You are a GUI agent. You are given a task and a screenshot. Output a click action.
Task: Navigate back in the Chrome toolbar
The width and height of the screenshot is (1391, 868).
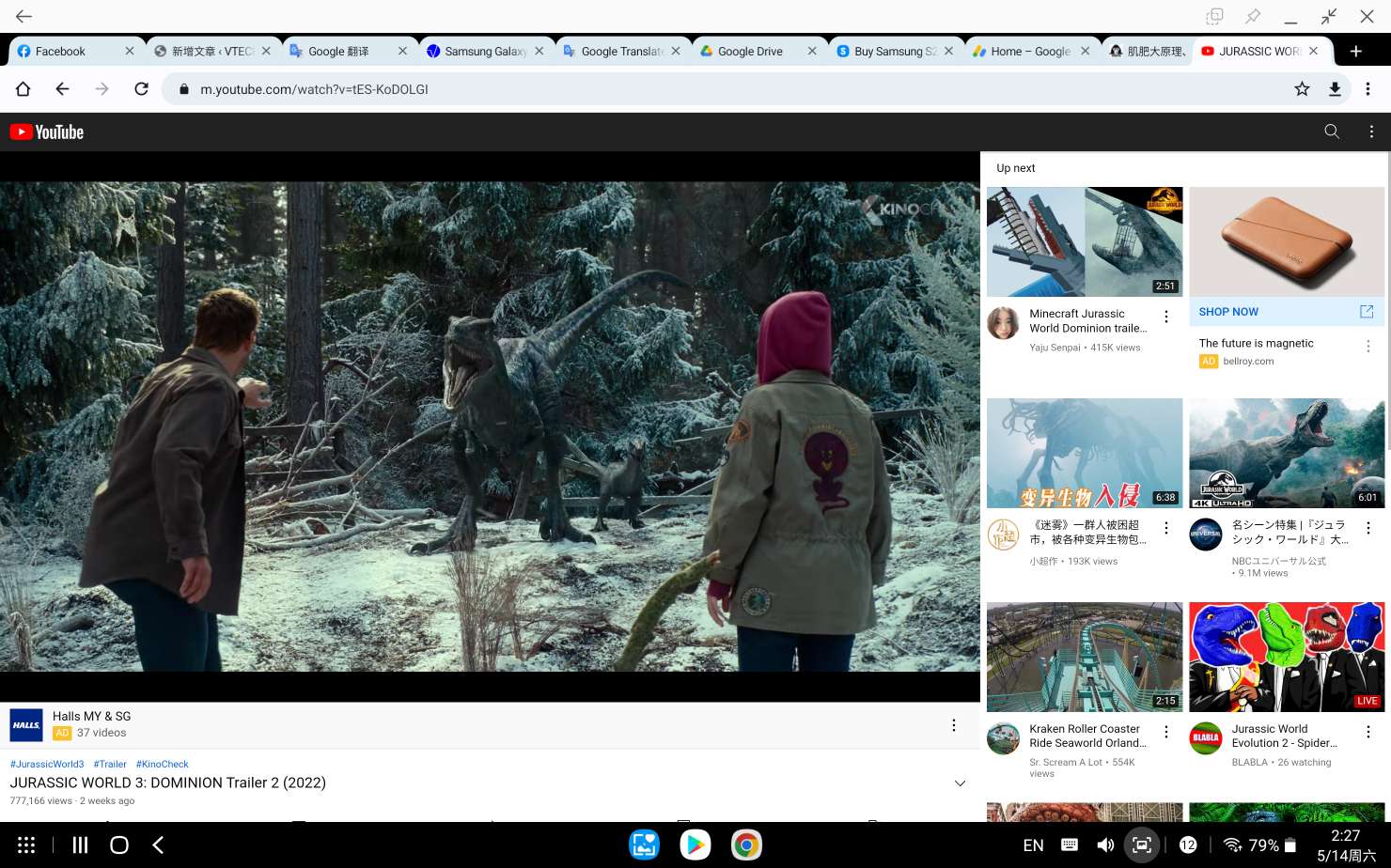pos(62,89)
